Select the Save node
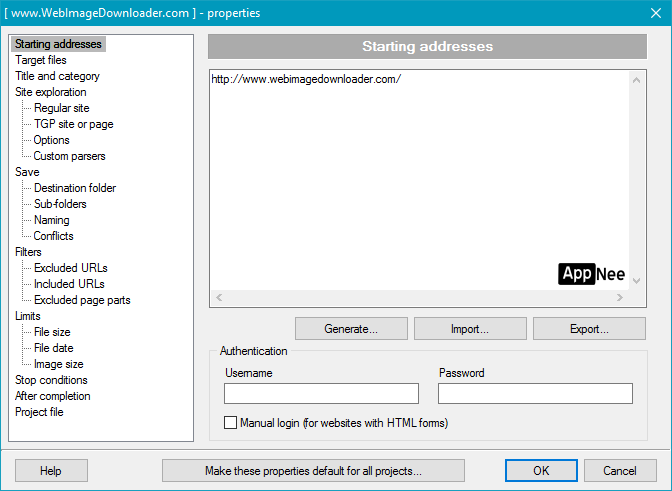The width and height of the screenshot is (672, 491). [x=27, y=172]
